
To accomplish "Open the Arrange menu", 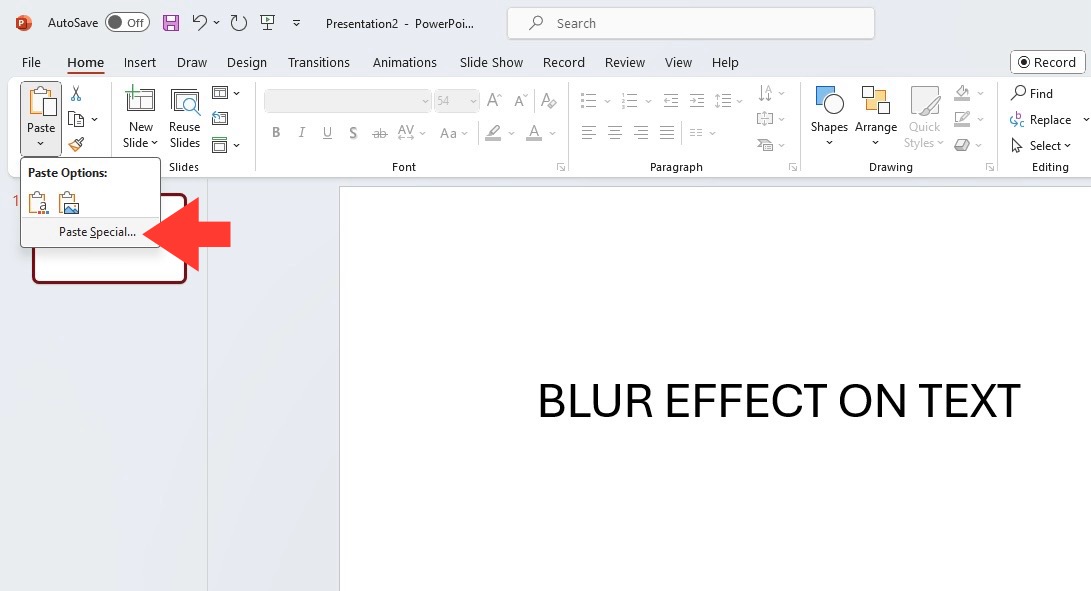I will coord(876,117).
